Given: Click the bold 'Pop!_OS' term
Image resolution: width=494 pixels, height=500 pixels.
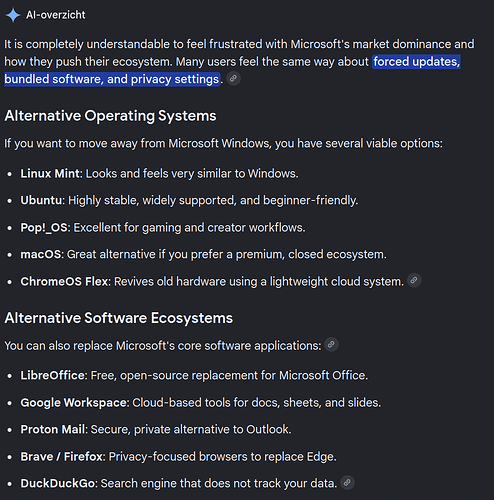Looking at the screenshot, I should (x=44, y=228).
